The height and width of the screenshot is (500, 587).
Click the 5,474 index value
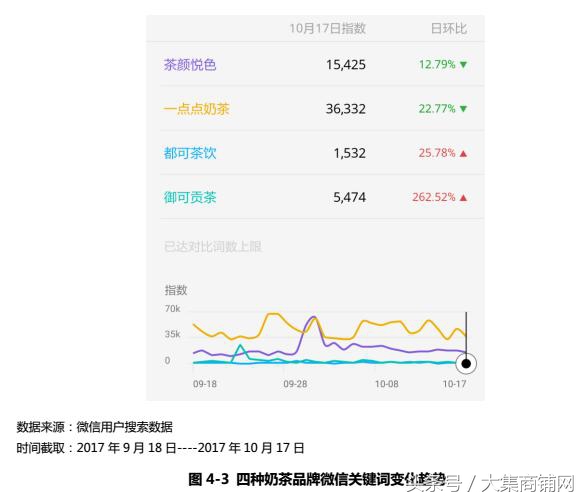tap(349, 197)
